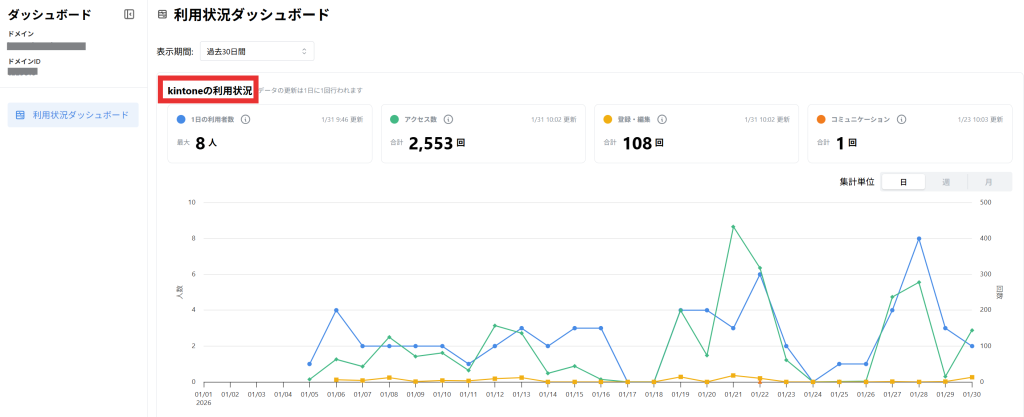
Task: Switch aggregation unit to 月
Action: click(988, 182)
